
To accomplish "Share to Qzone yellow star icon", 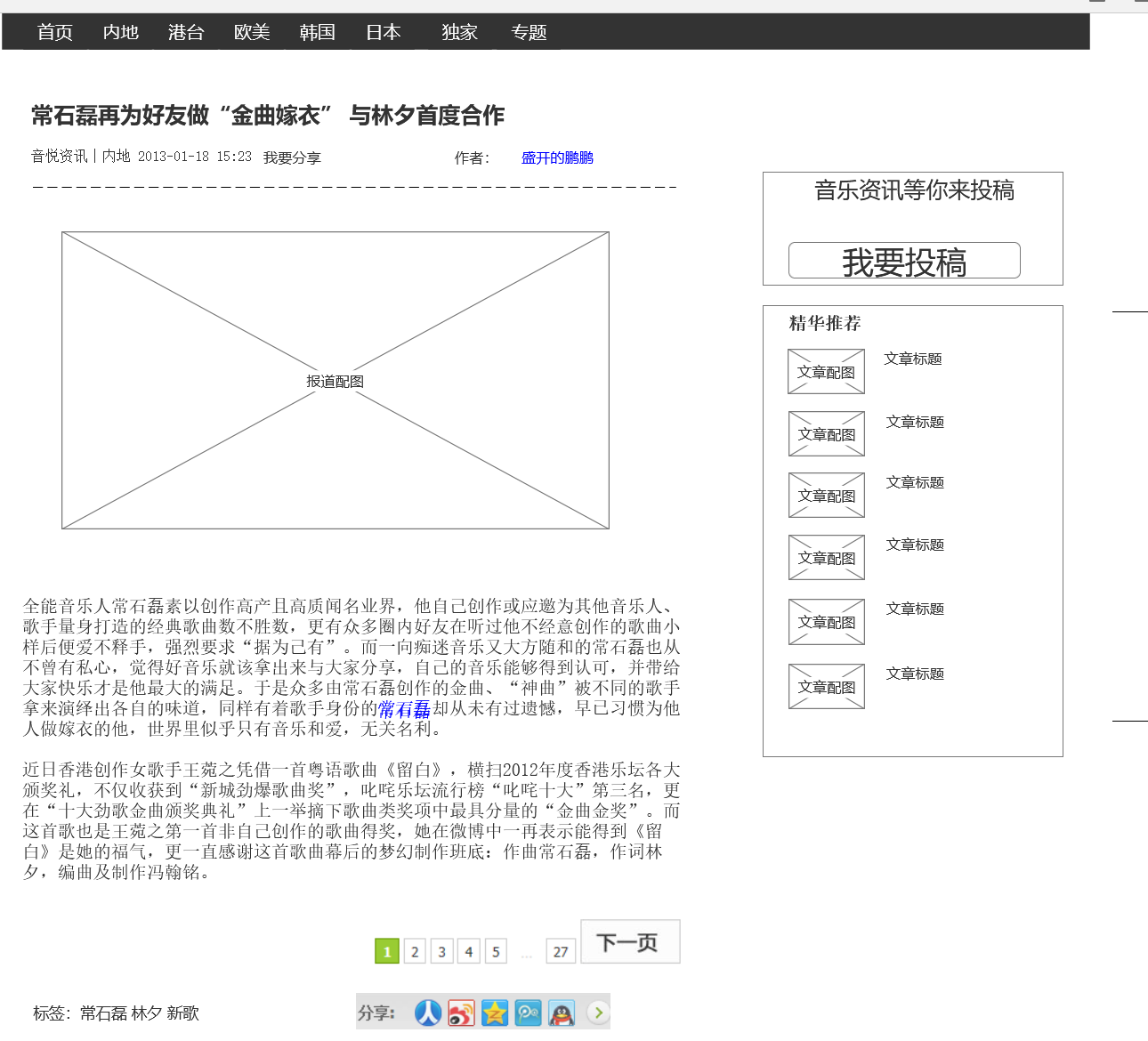I will pos(495,1013).
